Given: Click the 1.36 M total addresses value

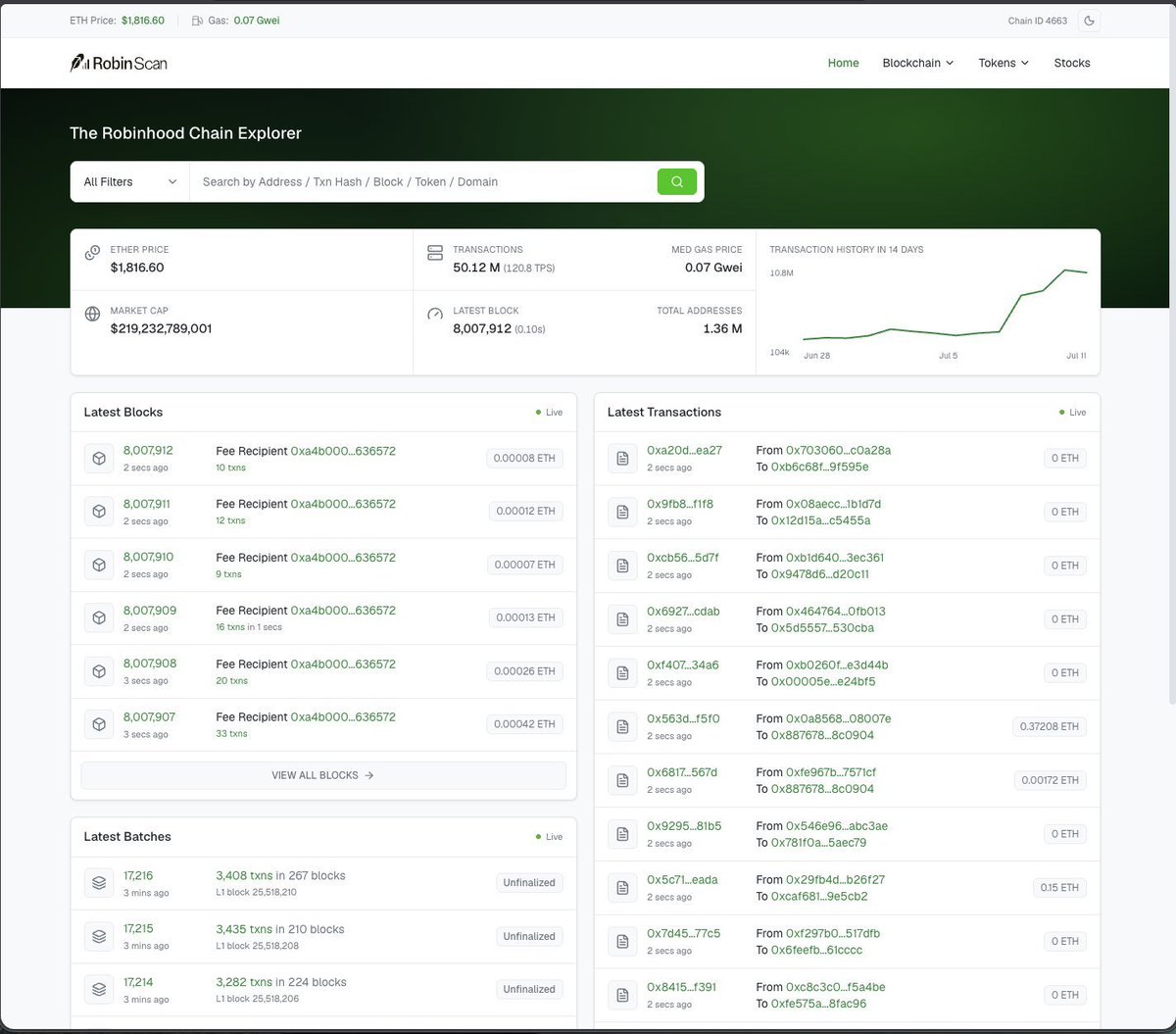Looking at the screenshot, I should click(x=722, y=328).
